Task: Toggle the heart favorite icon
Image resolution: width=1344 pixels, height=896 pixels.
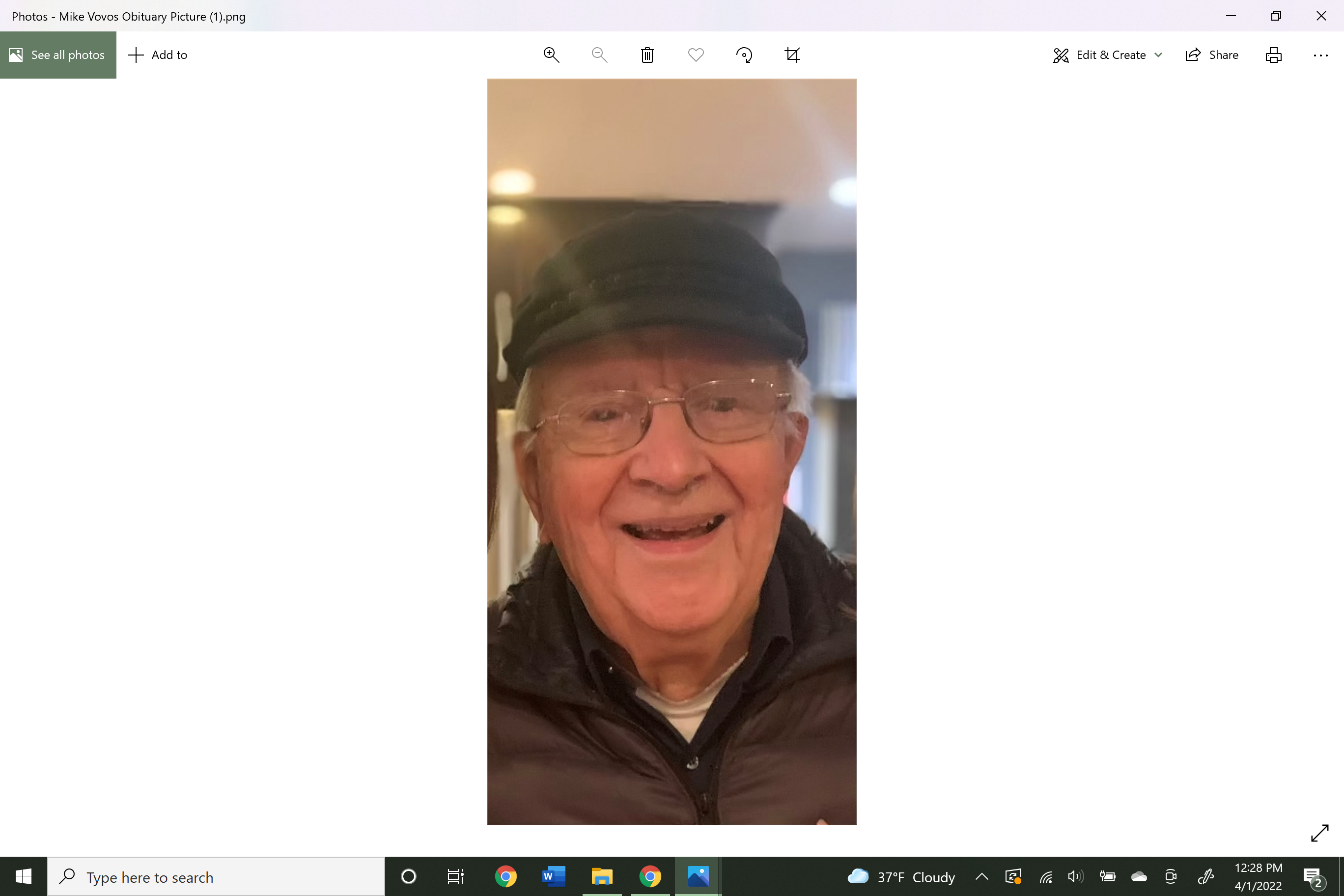Action: pos(696,55)
